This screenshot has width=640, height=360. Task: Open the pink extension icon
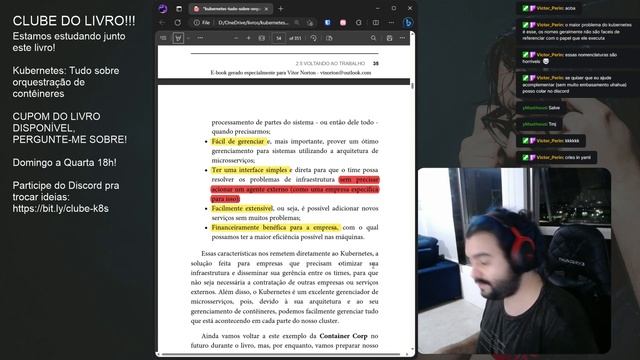pyautogui.click(x=343, y=23)
